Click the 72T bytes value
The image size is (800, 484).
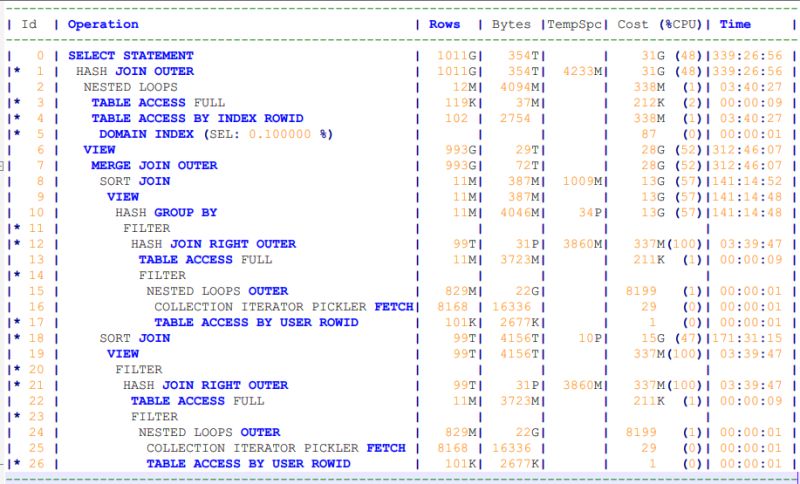tap(527, 166)
